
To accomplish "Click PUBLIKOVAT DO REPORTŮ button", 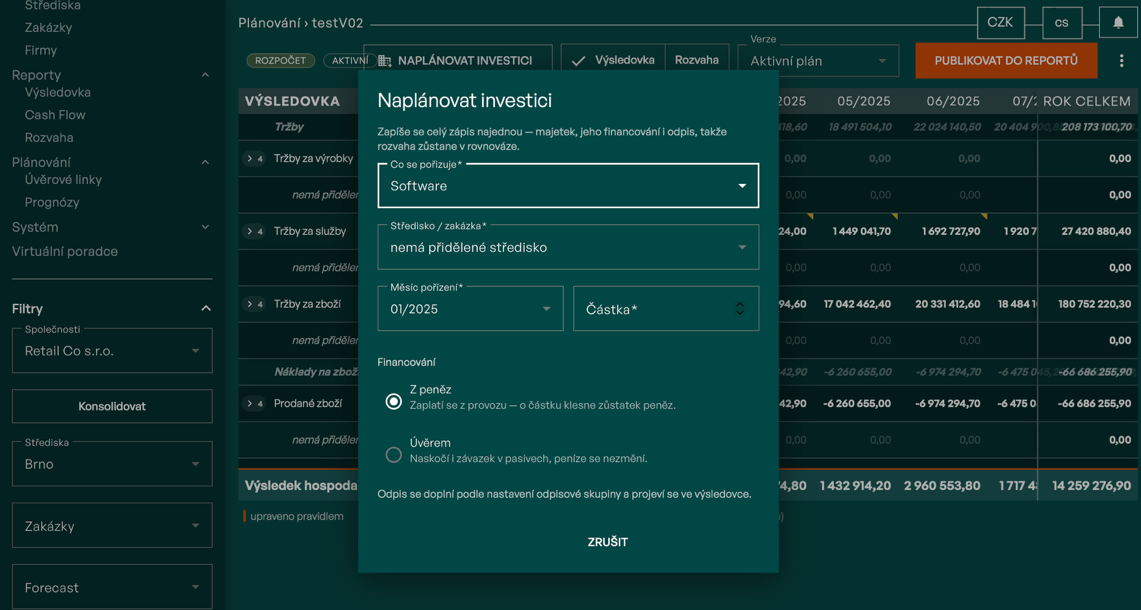I will (1006, 60).
